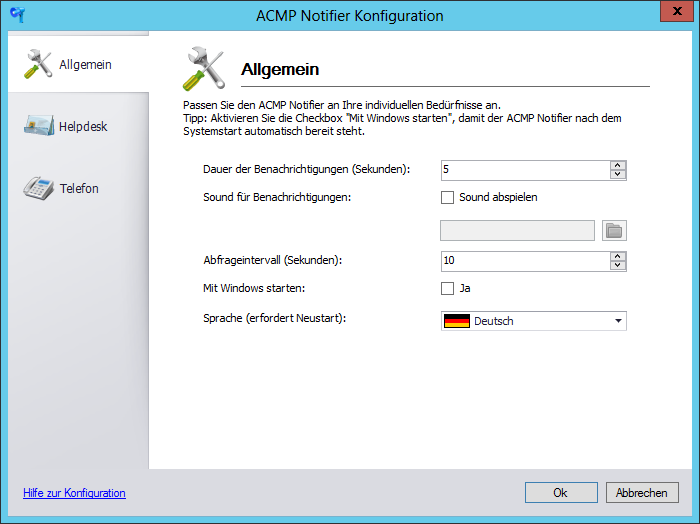Switch to the Helpdesk tab label
The height and width of the screenshot is (524, 700).
point(83,127)
